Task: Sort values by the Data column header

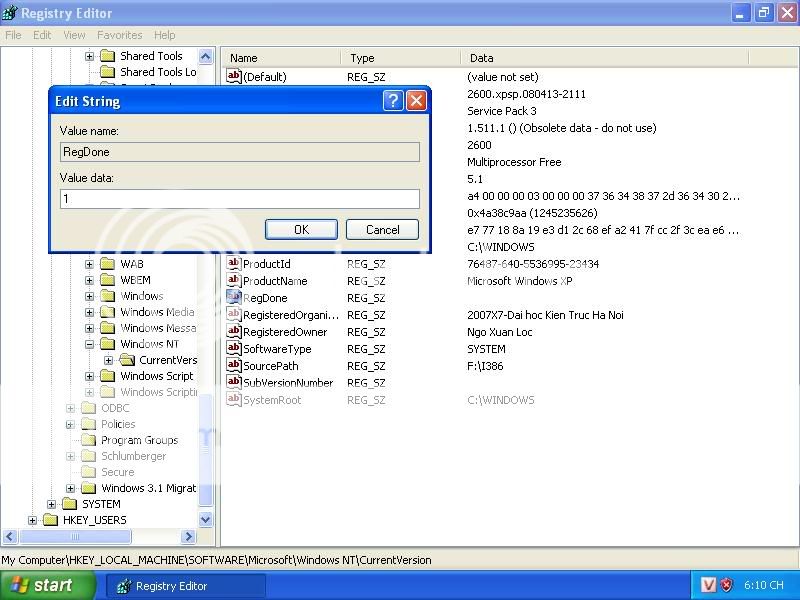Action: tap(605, 58)
